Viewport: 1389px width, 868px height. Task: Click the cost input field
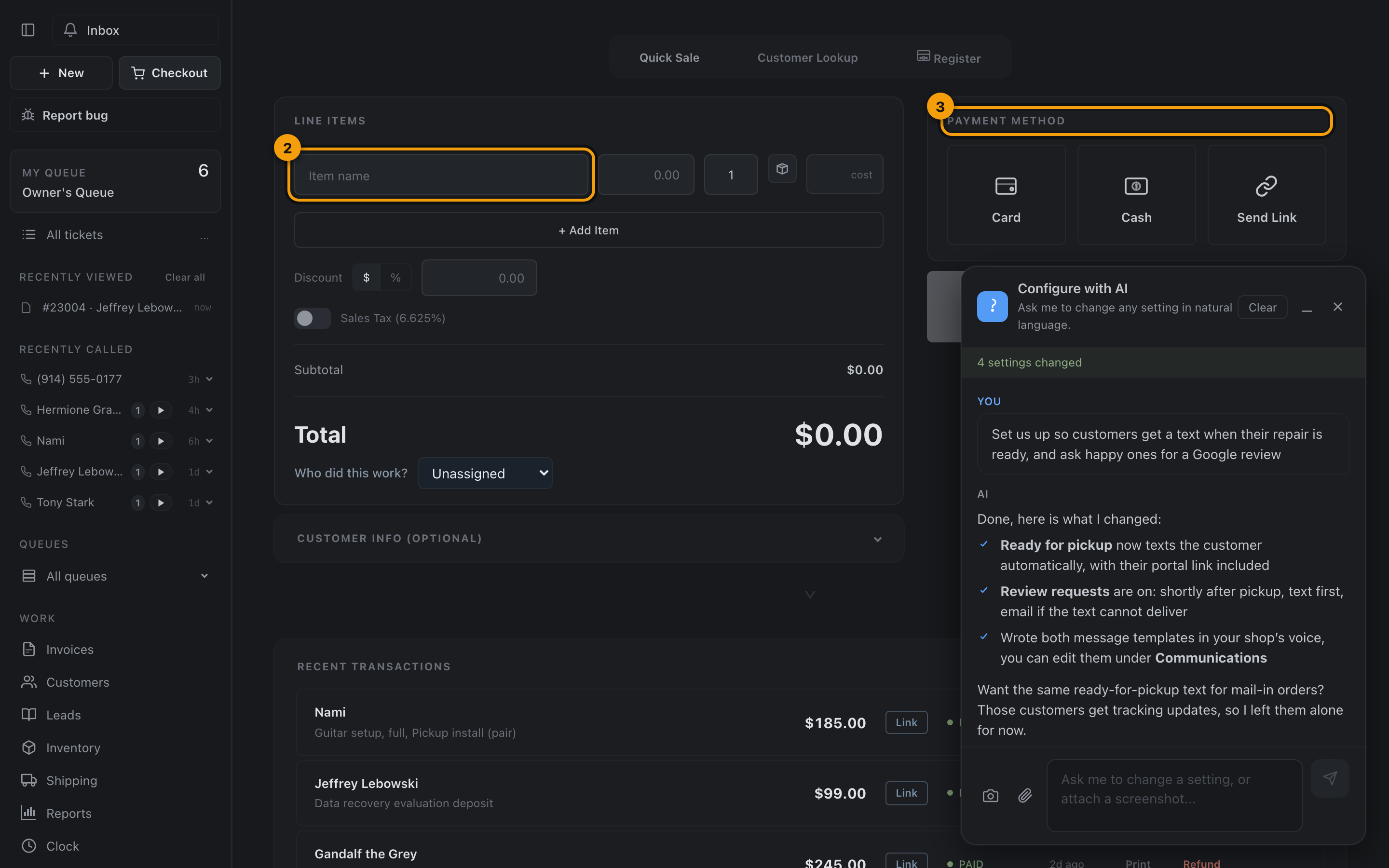pos(844,174)
